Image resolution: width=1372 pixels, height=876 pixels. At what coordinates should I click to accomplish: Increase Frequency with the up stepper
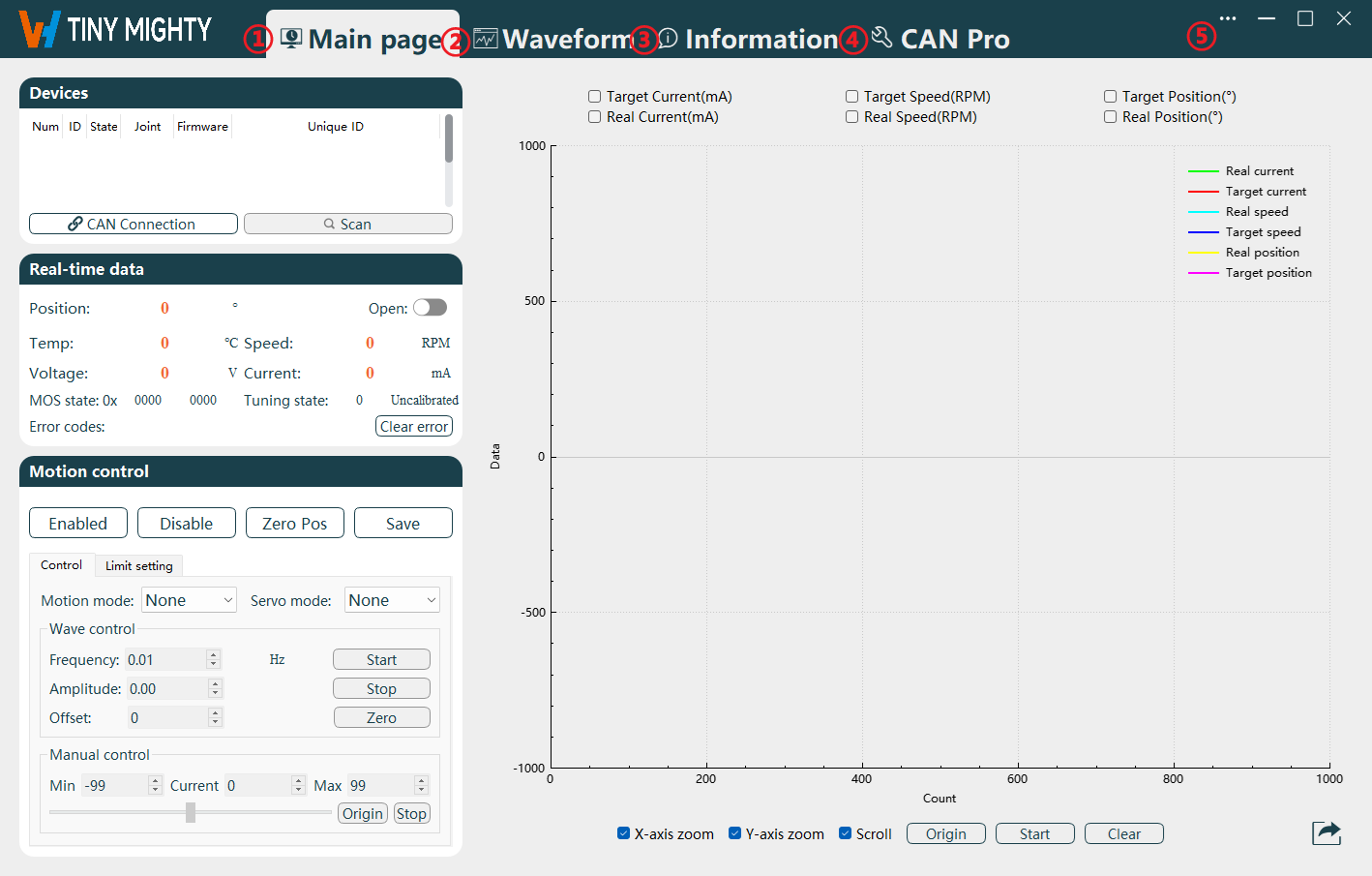[x=214, y=654]
